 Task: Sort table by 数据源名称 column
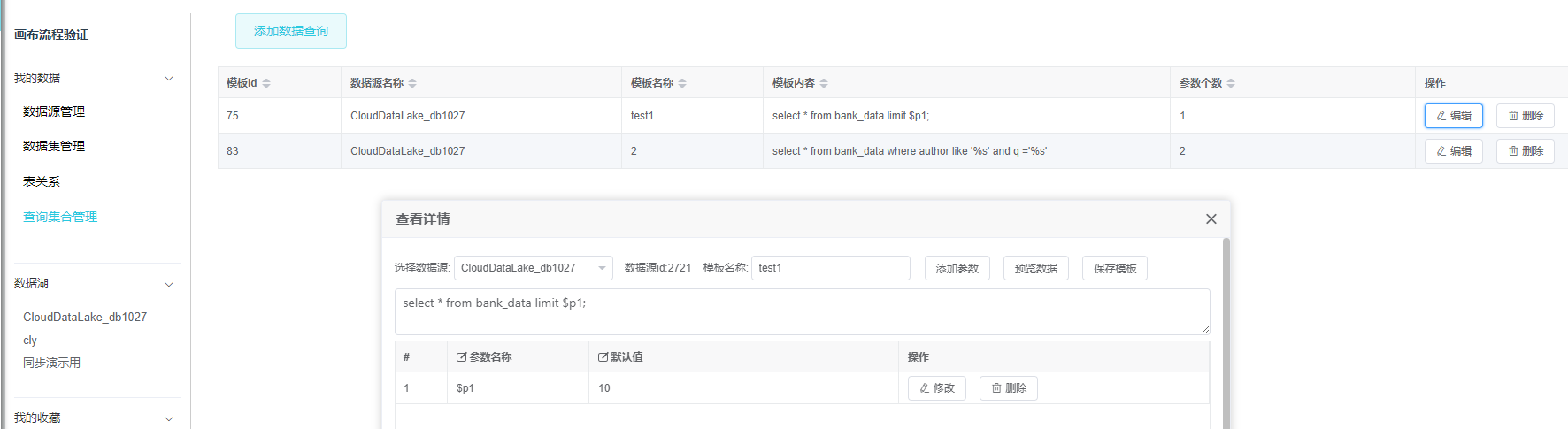412,83
